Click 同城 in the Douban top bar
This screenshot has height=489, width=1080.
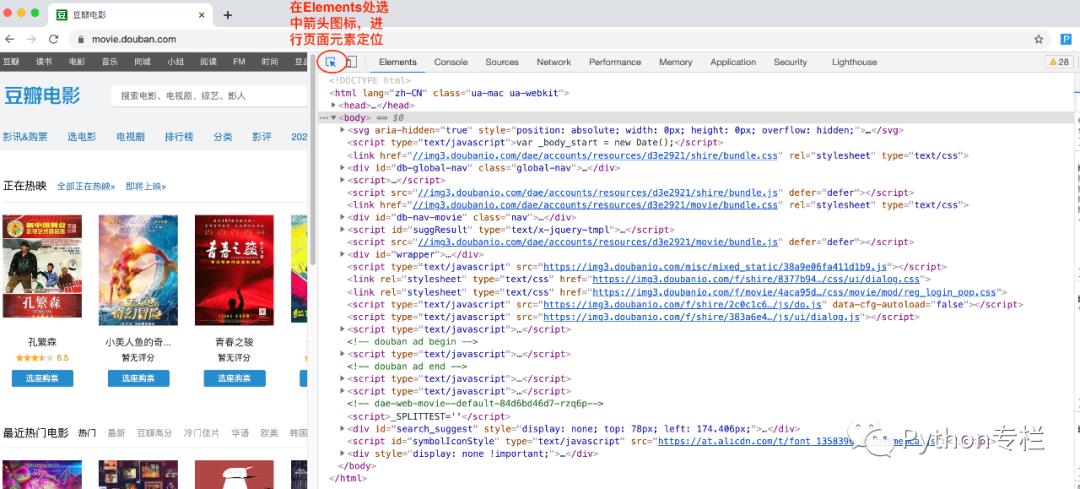143,62
